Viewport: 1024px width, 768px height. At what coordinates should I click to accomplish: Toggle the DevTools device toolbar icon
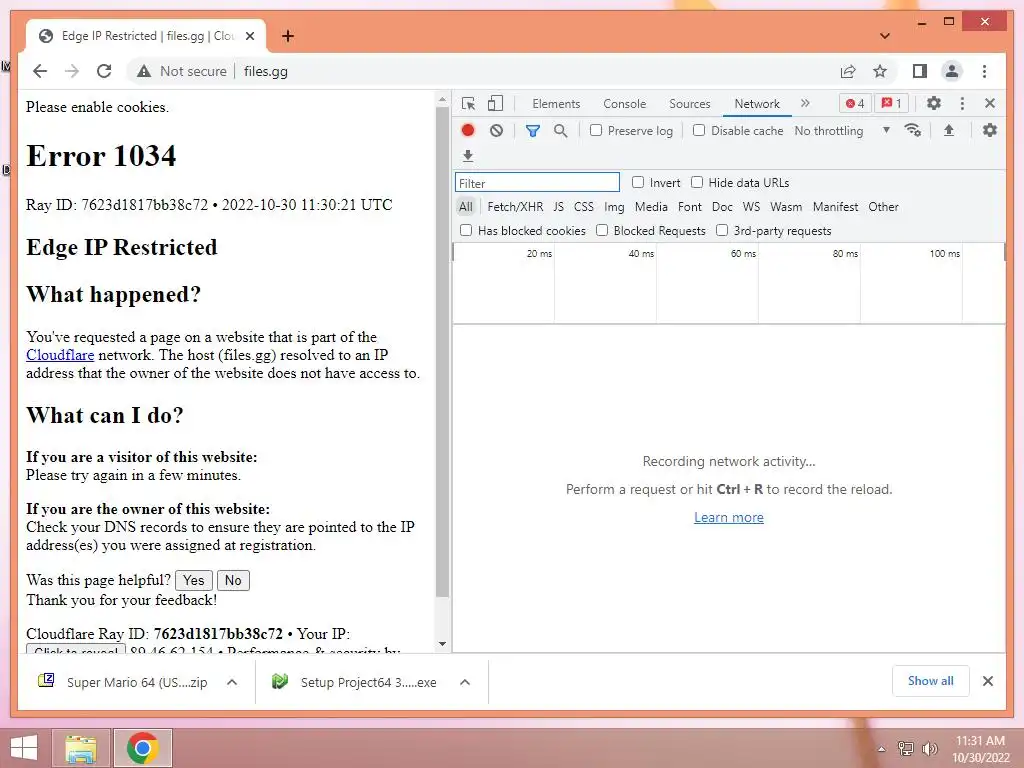click(496, 103)
